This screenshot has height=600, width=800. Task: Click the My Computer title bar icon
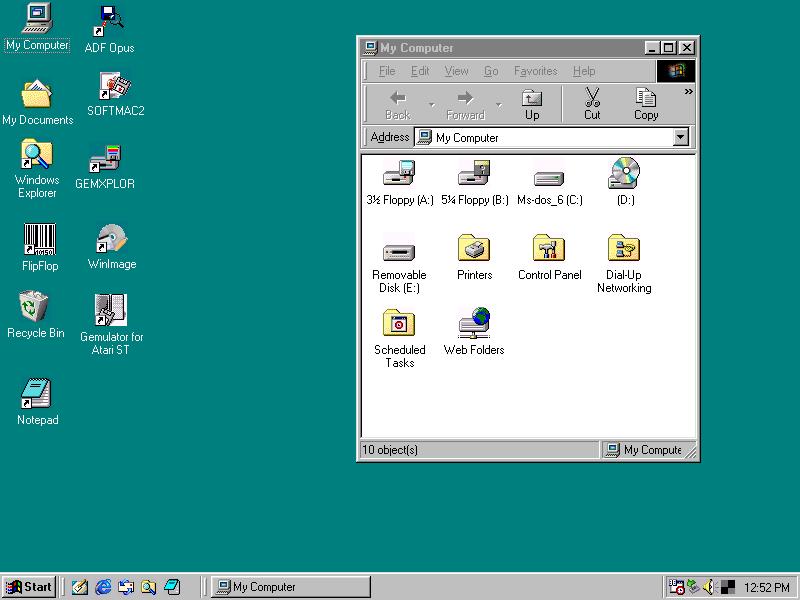click(370, 48)
